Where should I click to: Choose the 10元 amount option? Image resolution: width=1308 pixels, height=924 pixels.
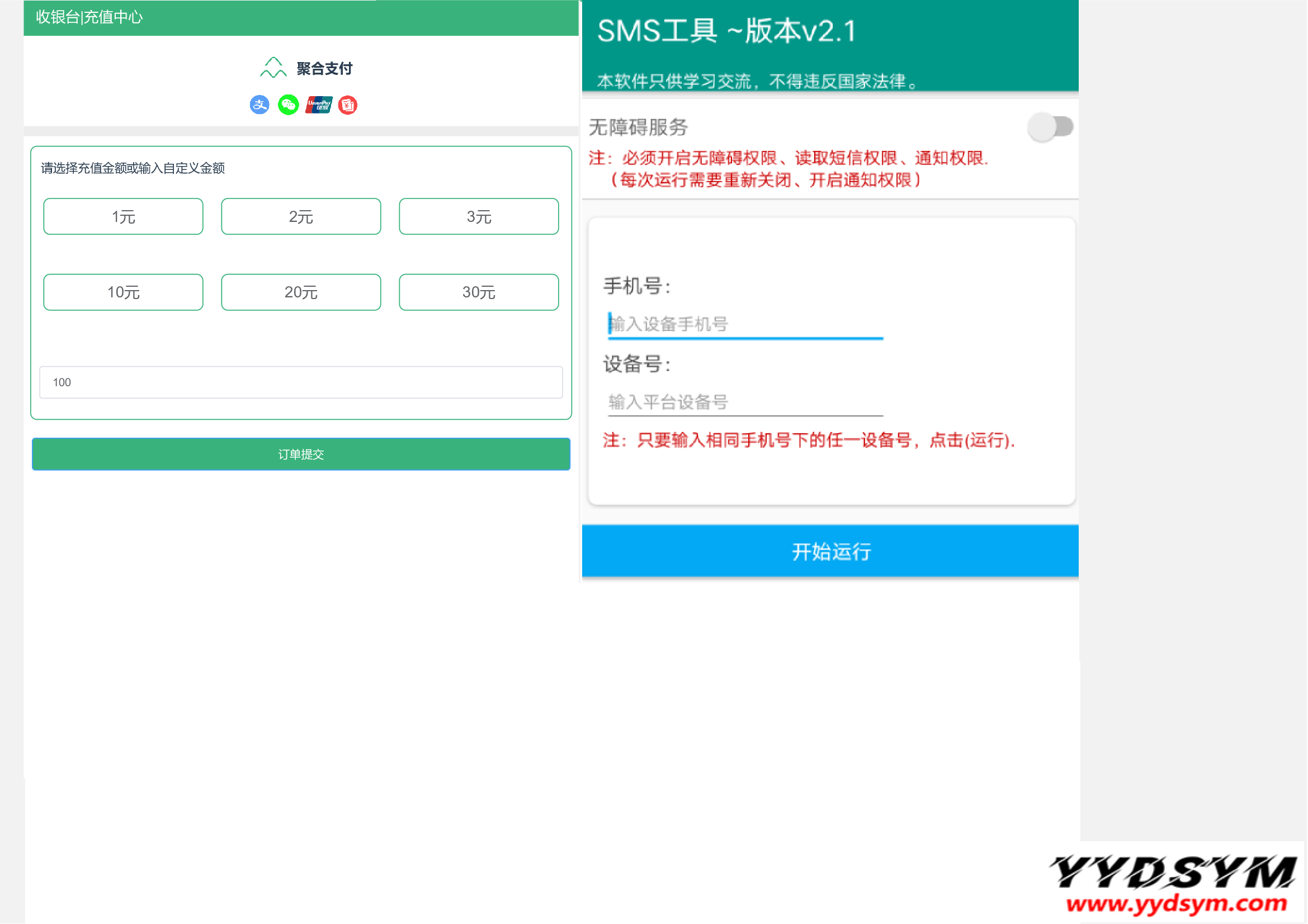[123, 292]
